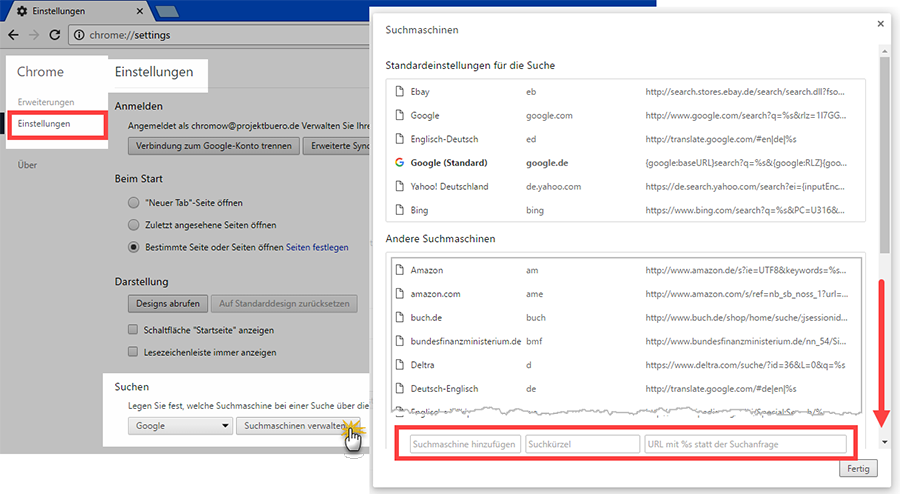Reload the settings page
The height and width of the screenshot is (494, 900).
coord(55,35)
